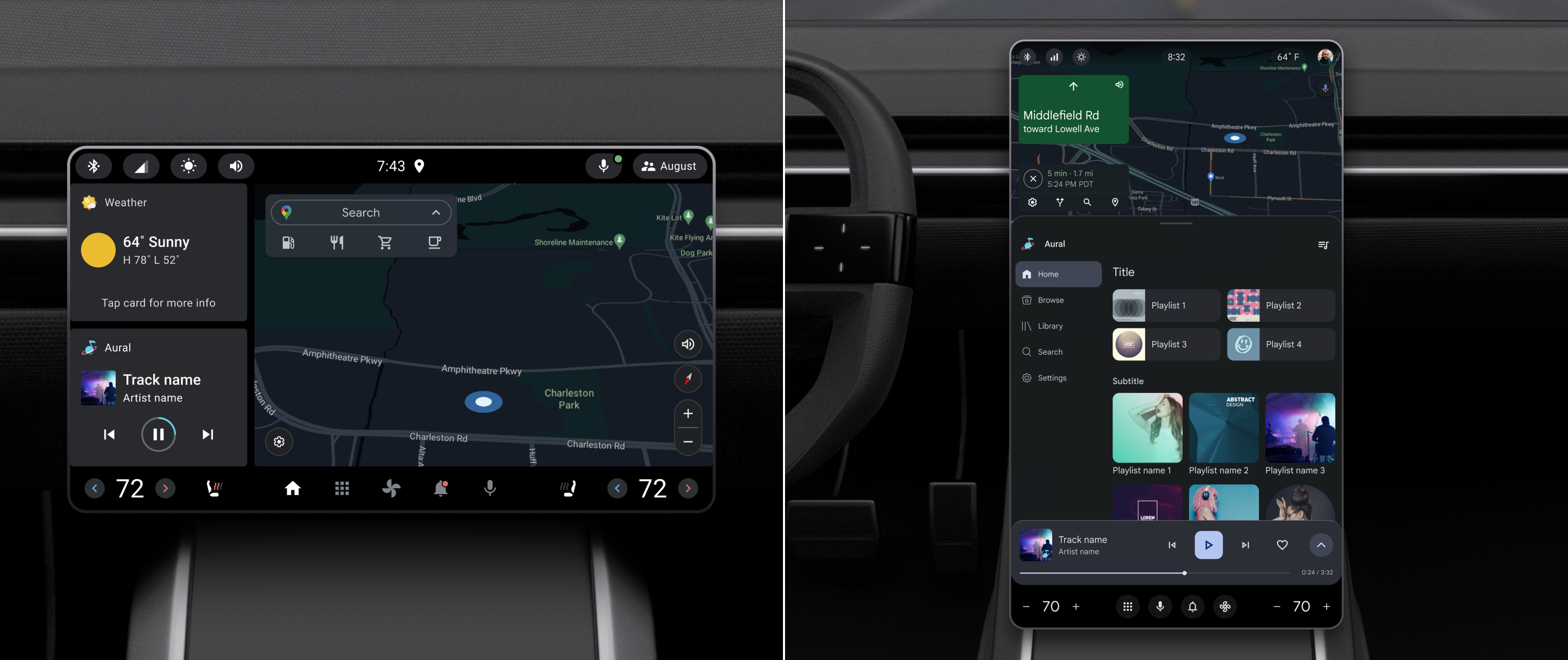
Task: Toggle the queue icon in Aural
Action: click(1324, 244)
